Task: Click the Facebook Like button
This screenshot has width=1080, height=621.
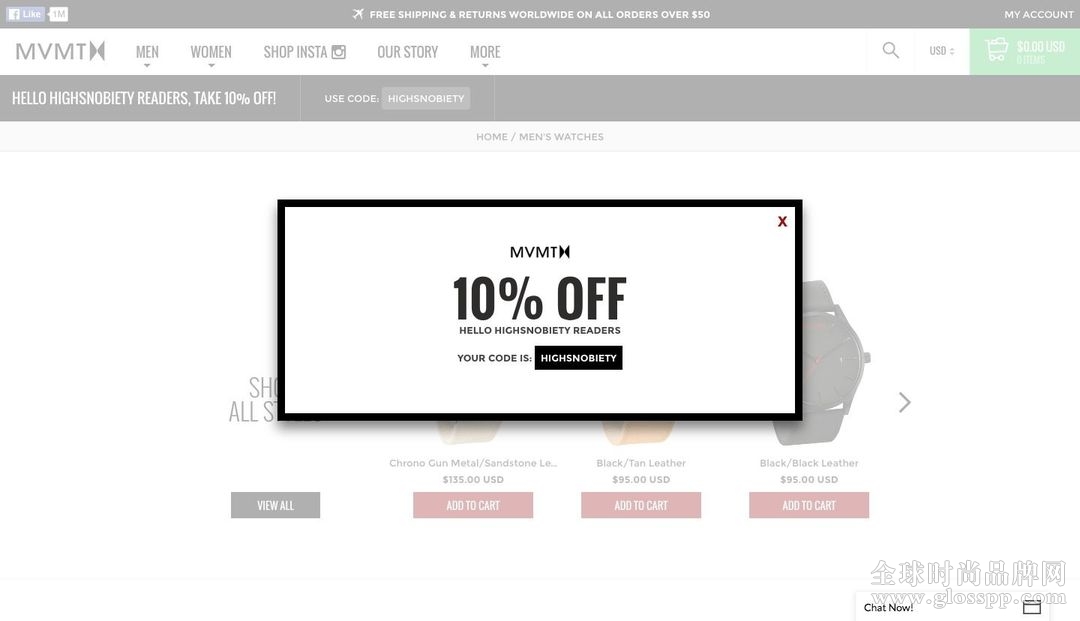Action: coord(25,14)
